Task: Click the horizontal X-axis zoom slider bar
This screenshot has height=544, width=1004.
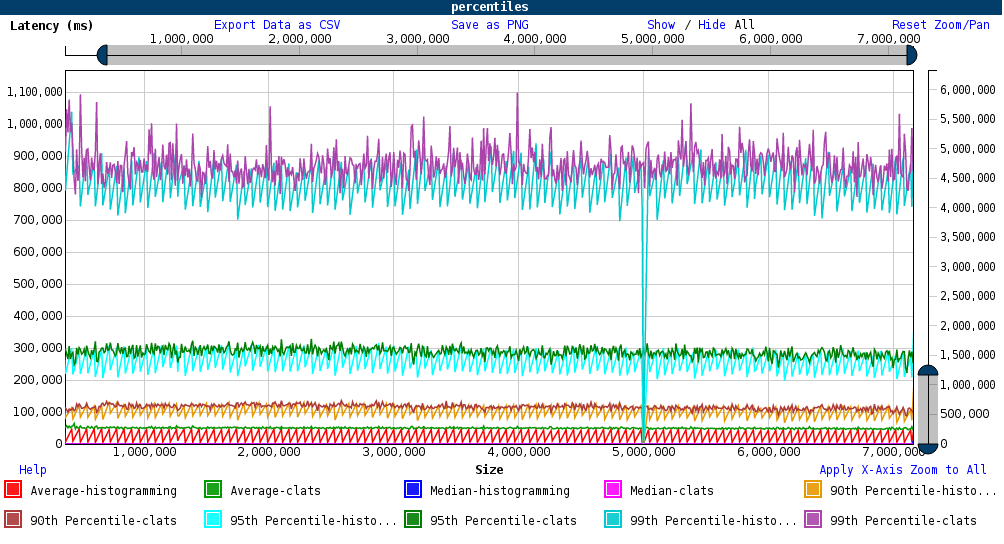Action: (x=506, y=55)
